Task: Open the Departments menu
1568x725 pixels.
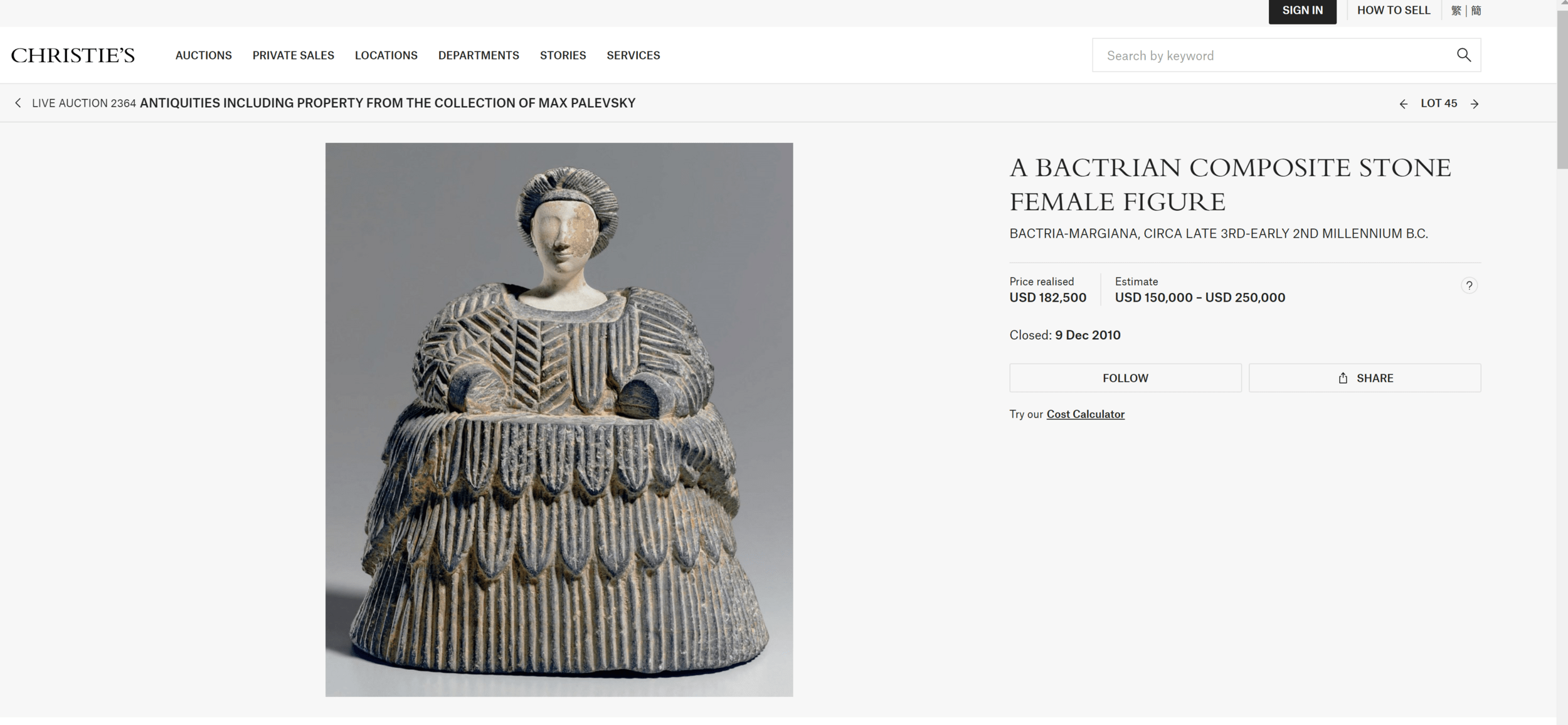Action: 479,55
